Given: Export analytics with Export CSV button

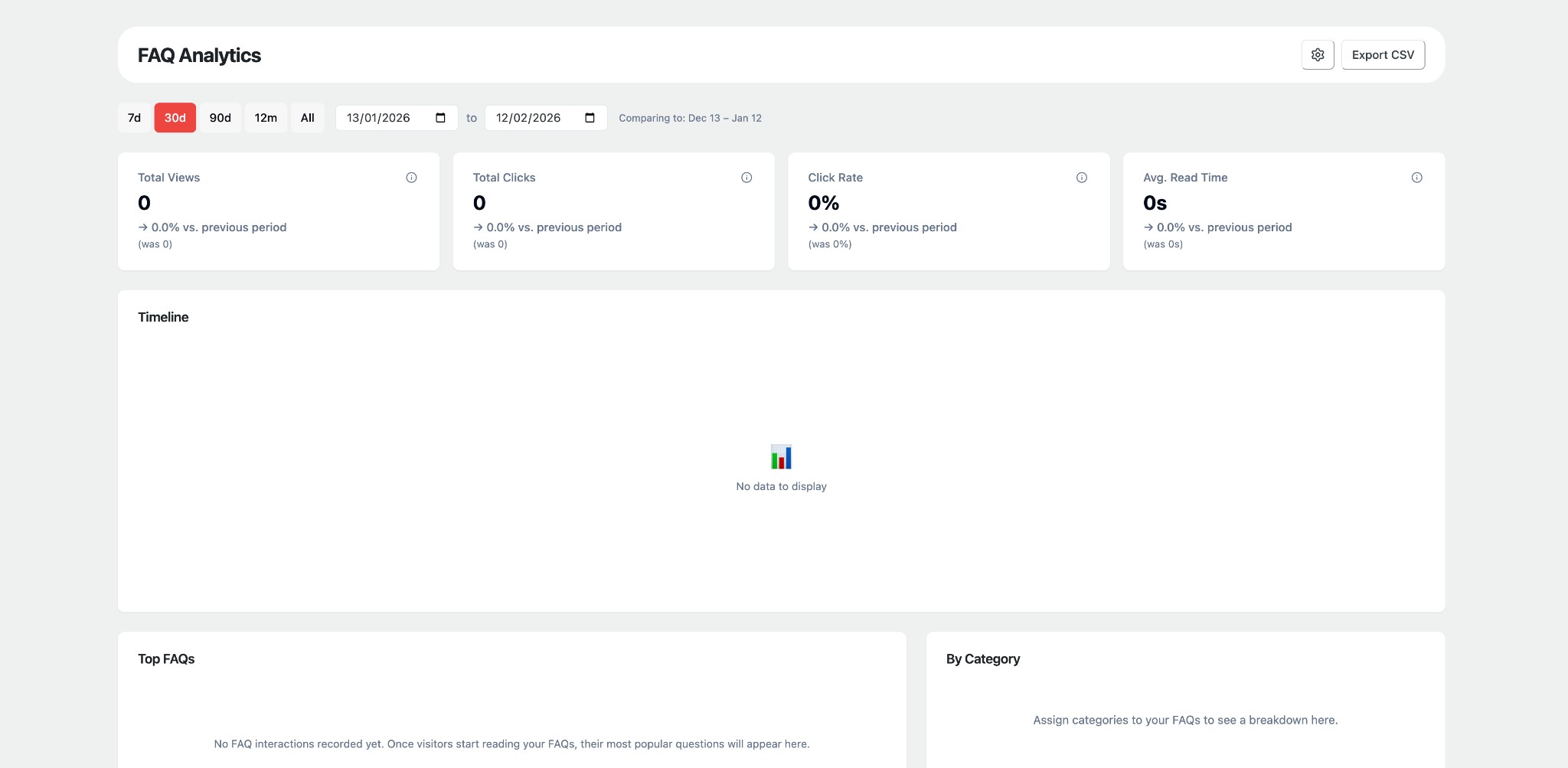Looking at the screenshot, I should click(x=1383, y=55).
